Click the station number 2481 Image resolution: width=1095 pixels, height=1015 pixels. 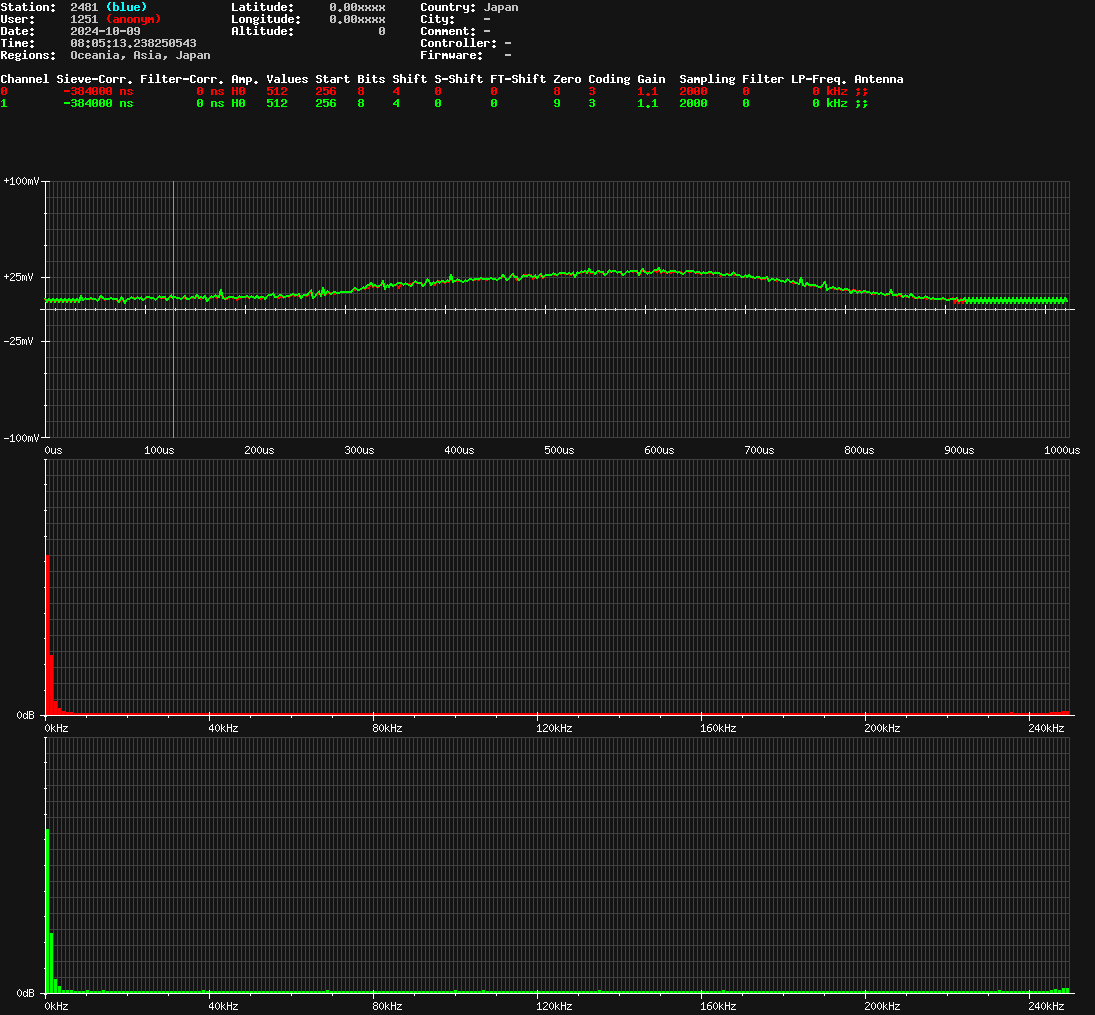(x=84, y=7)
